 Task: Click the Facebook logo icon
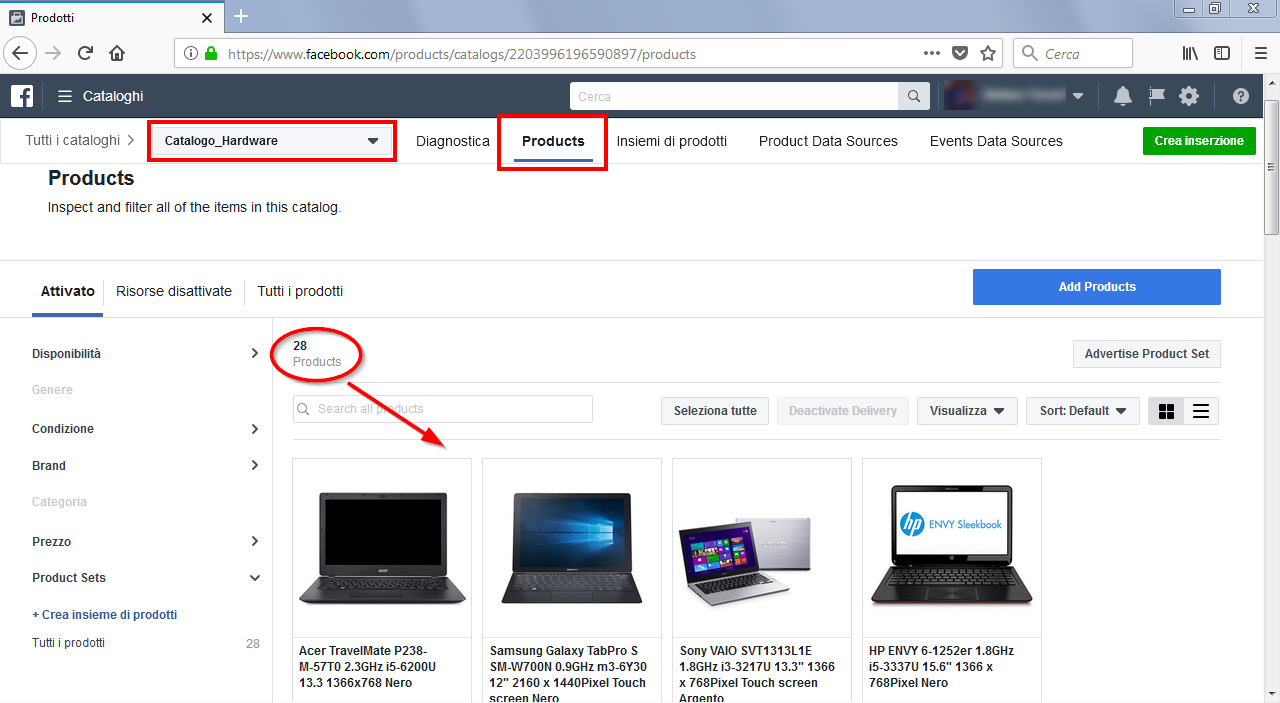click(22, 96)
